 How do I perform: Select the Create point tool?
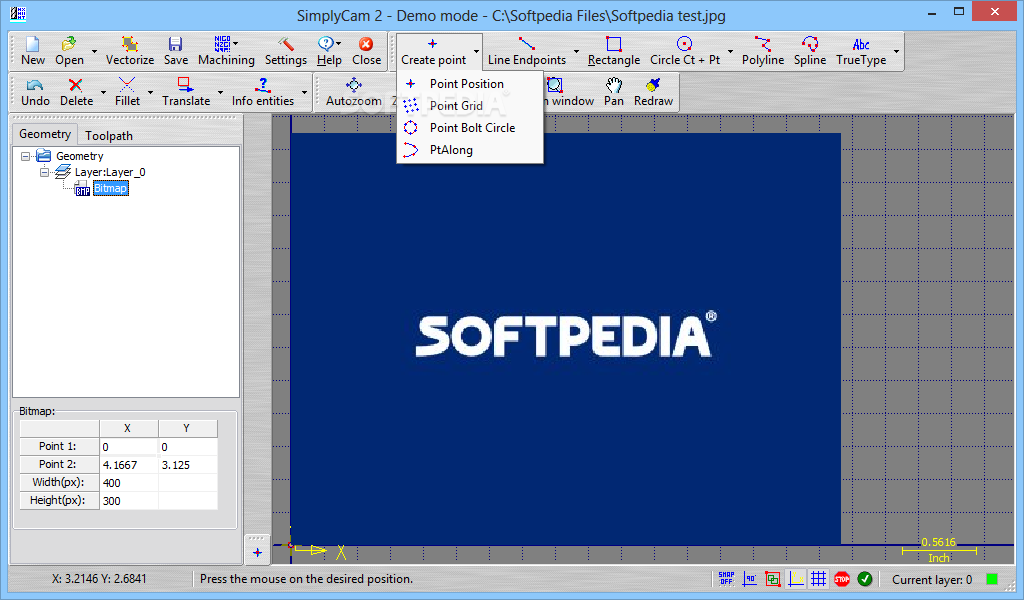click(433, 51)
